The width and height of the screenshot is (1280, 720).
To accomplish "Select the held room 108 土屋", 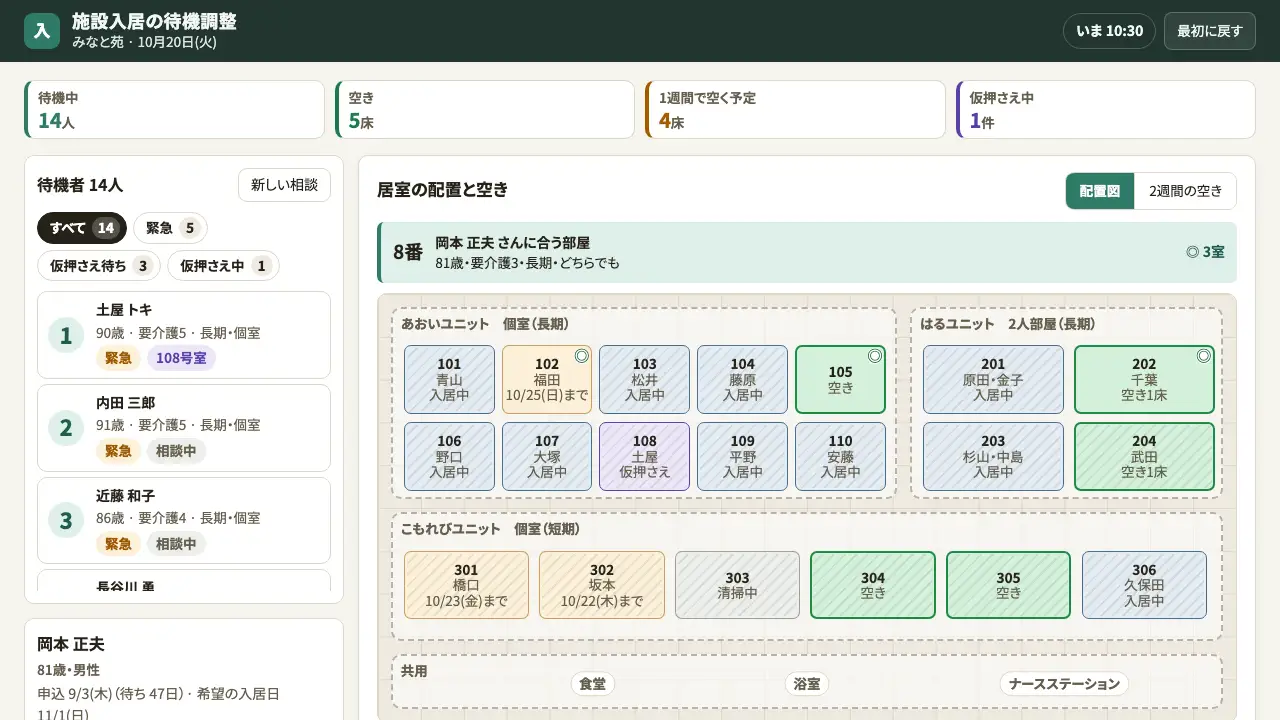I will [x=645, y=456].
